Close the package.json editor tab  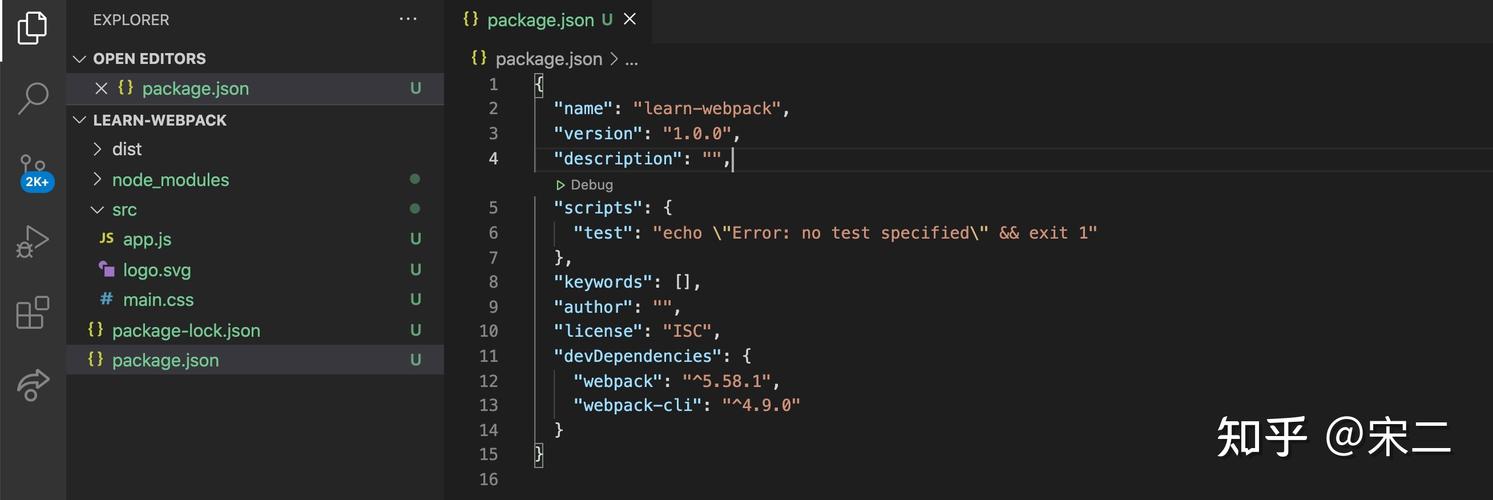630,19
